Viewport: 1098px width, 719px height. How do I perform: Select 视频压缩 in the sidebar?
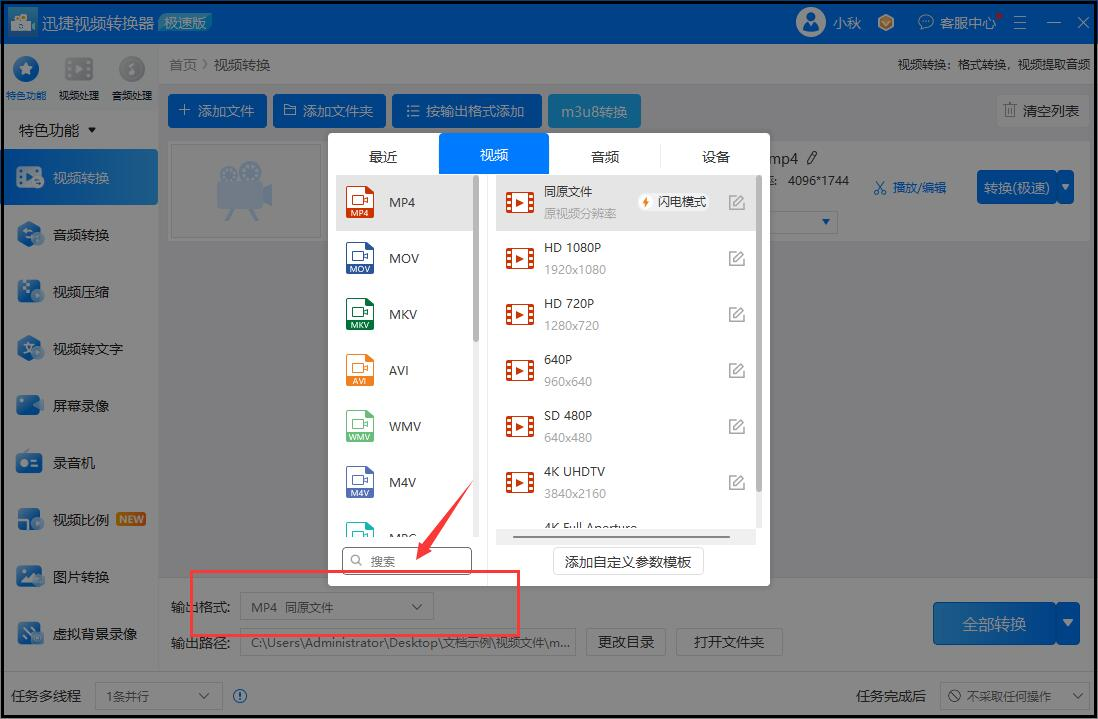(80, 291)
